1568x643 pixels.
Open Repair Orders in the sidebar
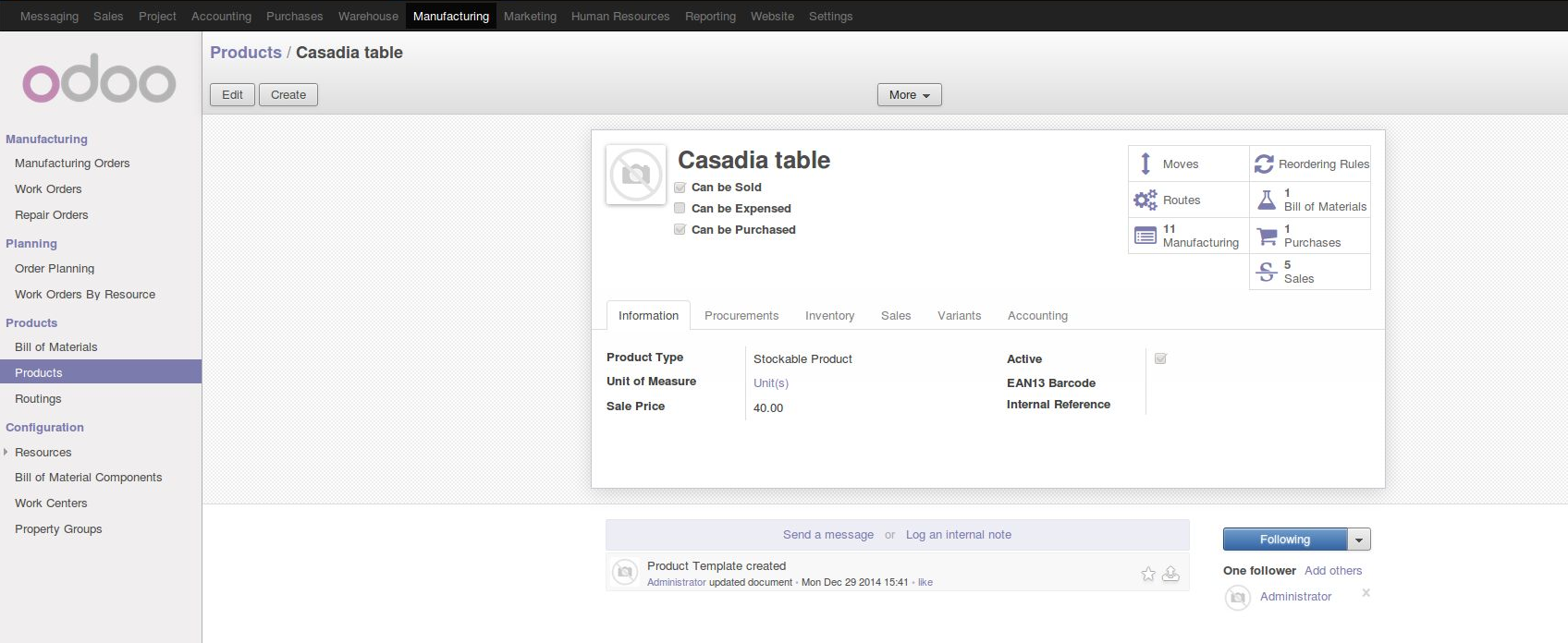click(52, 215)
